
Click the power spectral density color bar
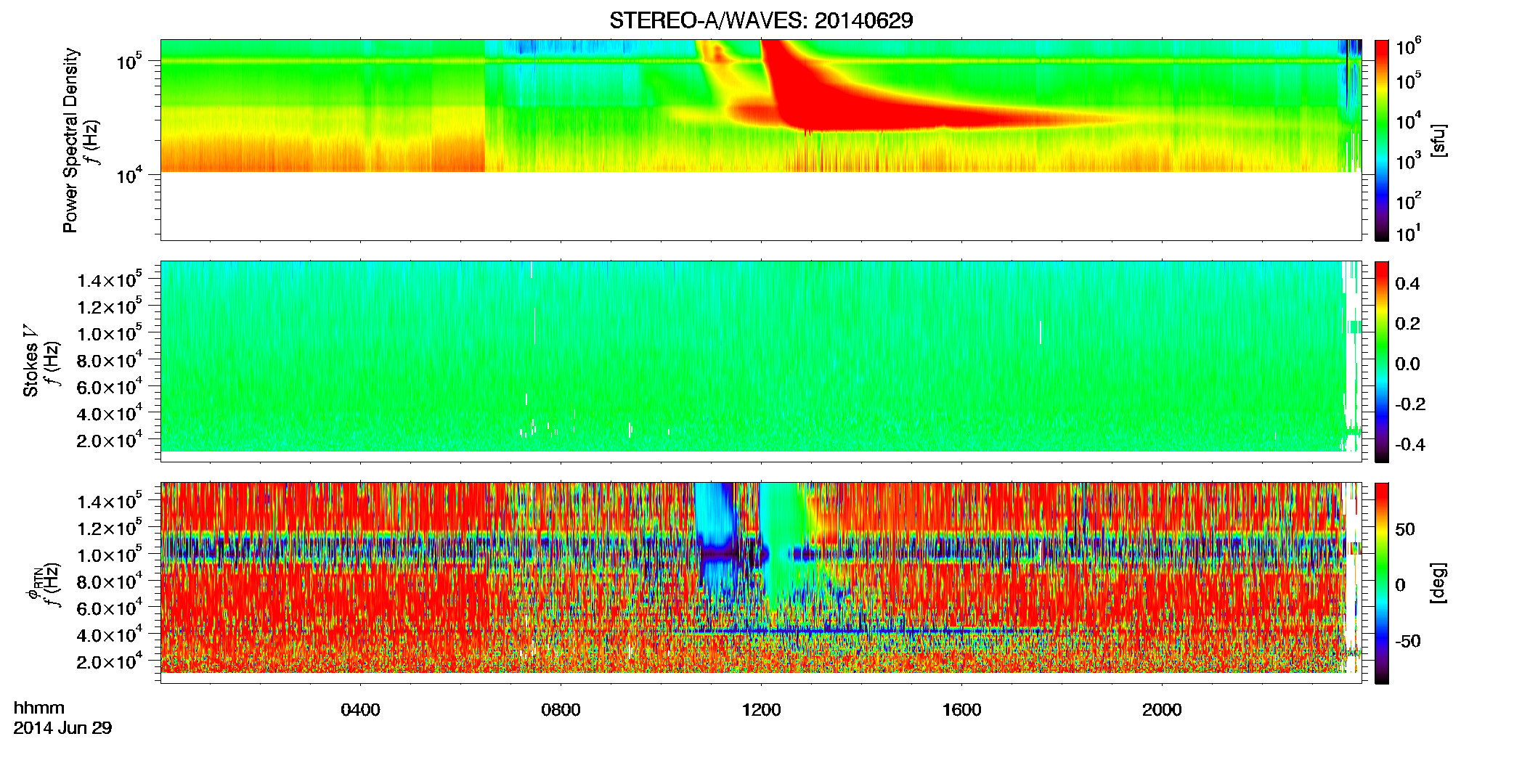tap(1382, 140)
